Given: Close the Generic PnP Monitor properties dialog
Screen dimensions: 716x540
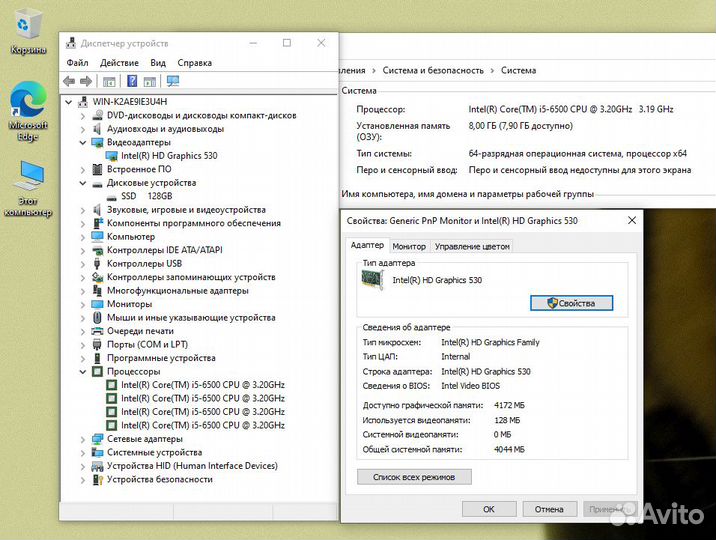Looking at the screenshot, I should [632, 220].
